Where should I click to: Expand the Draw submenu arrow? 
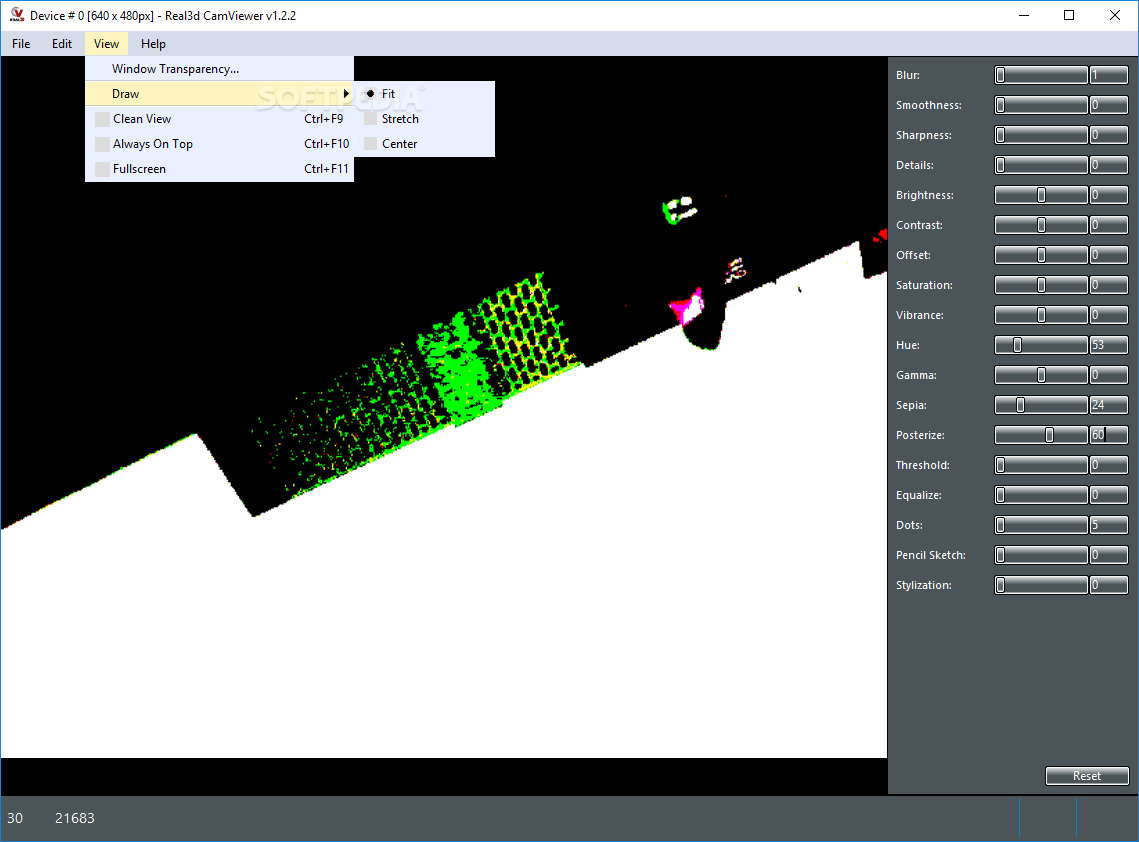346,94
